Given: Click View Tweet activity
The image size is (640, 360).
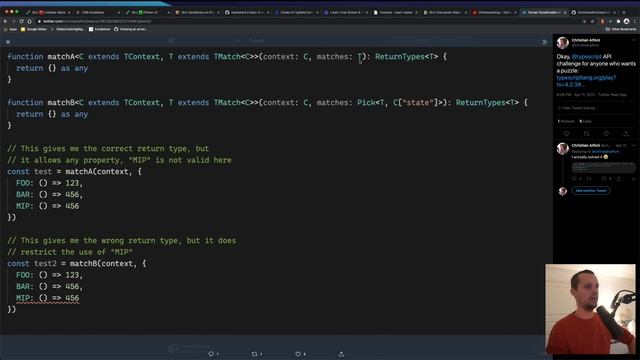Looking at the screenshot, I should [576, 108].
